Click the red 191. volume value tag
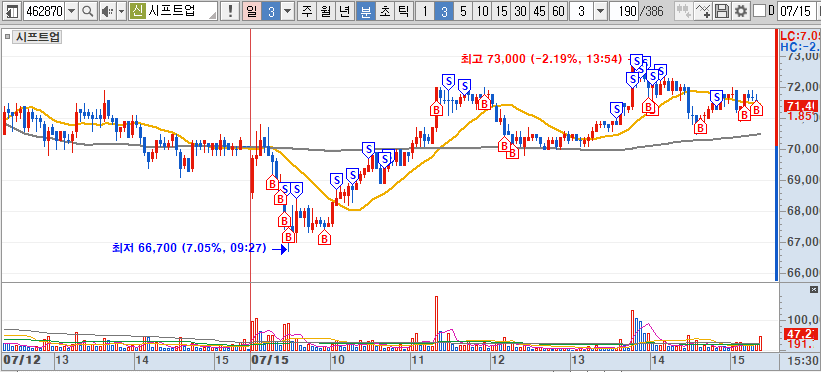Screen dimensions: 821x372 click(x=800, y=344)
